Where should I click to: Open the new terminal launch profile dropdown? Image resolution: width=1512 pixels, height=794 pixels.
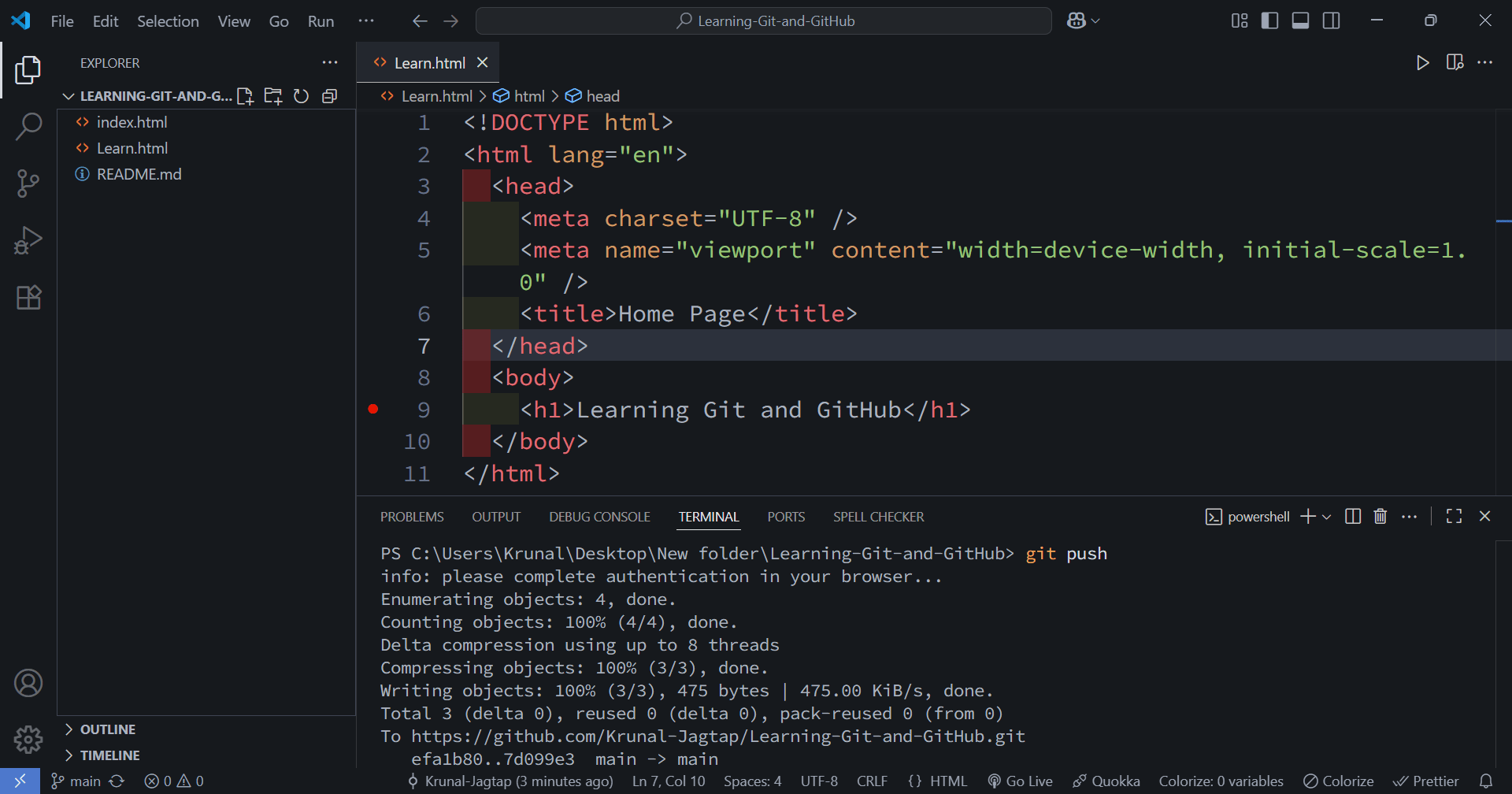[1327, 517]
